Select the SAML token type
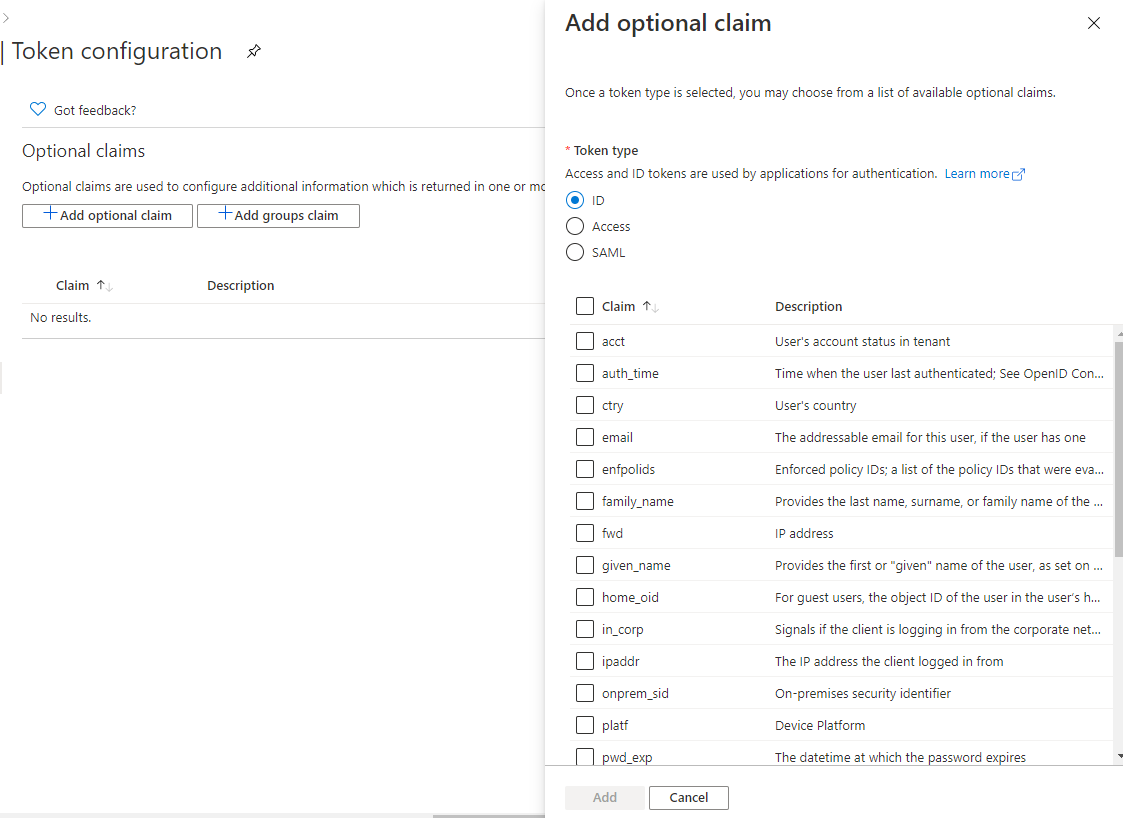This screenshot has height=818, width=1123. pos(574,252)
